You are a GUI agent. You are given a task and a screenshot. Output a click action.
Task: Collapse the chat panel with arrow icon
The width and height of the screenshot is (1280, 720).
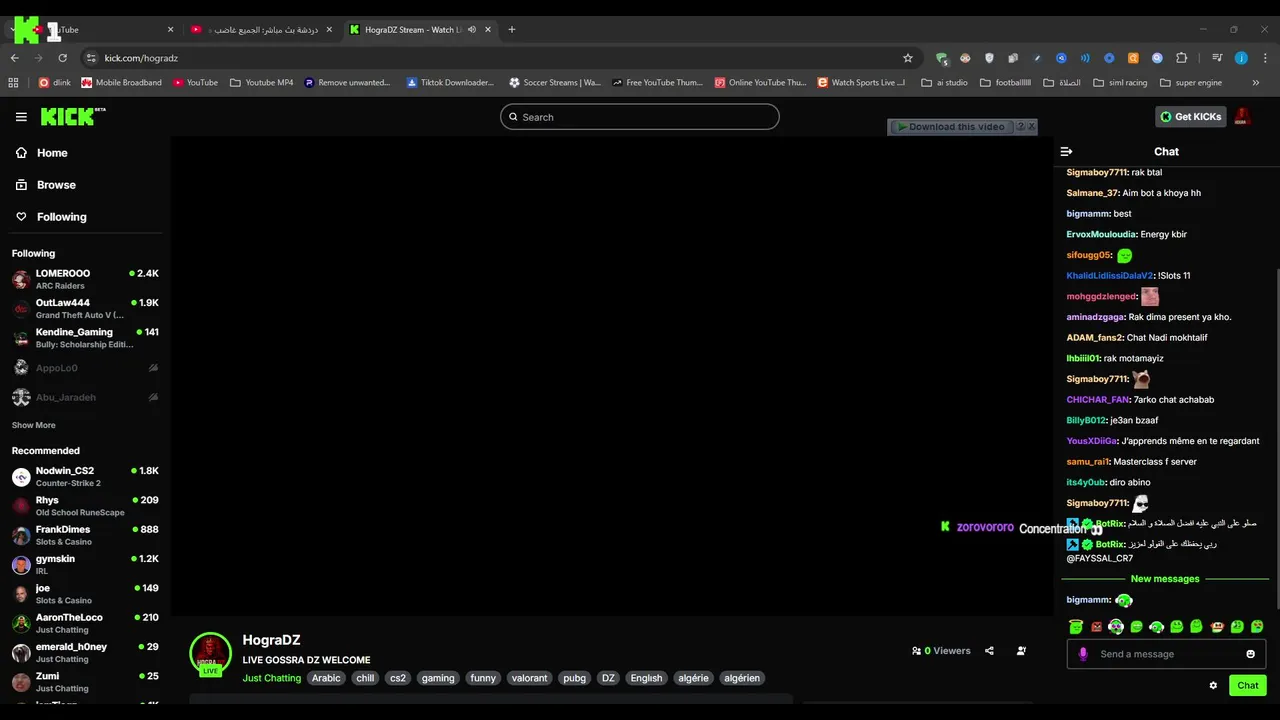tap(1066, 152)
